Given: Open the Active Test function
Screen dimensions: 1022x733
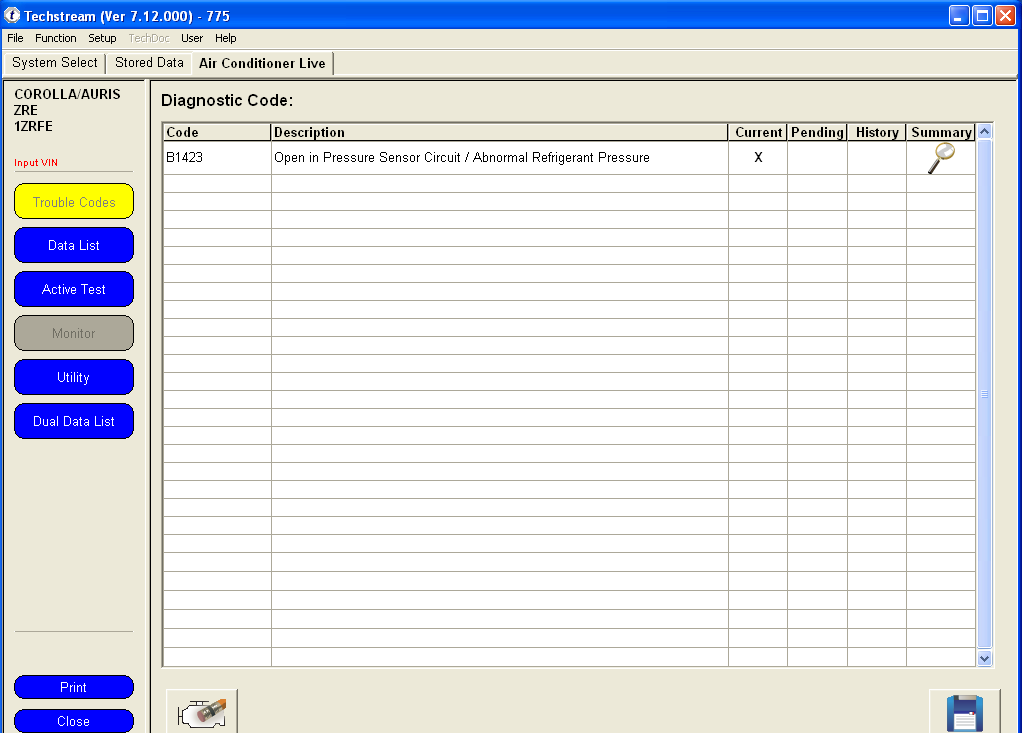Looking at the screenshot, I should point(74,289).
